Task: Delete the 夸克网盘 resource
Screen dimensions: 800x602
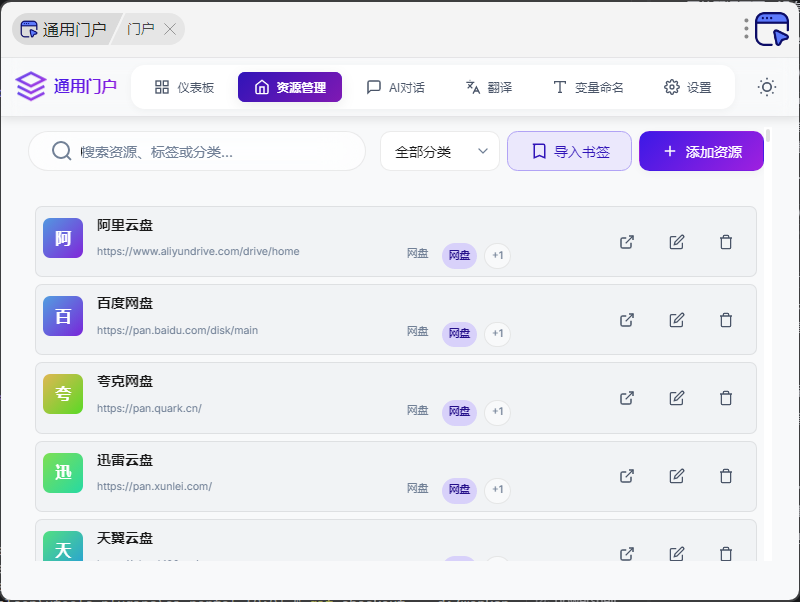Action: click(726, 398)
